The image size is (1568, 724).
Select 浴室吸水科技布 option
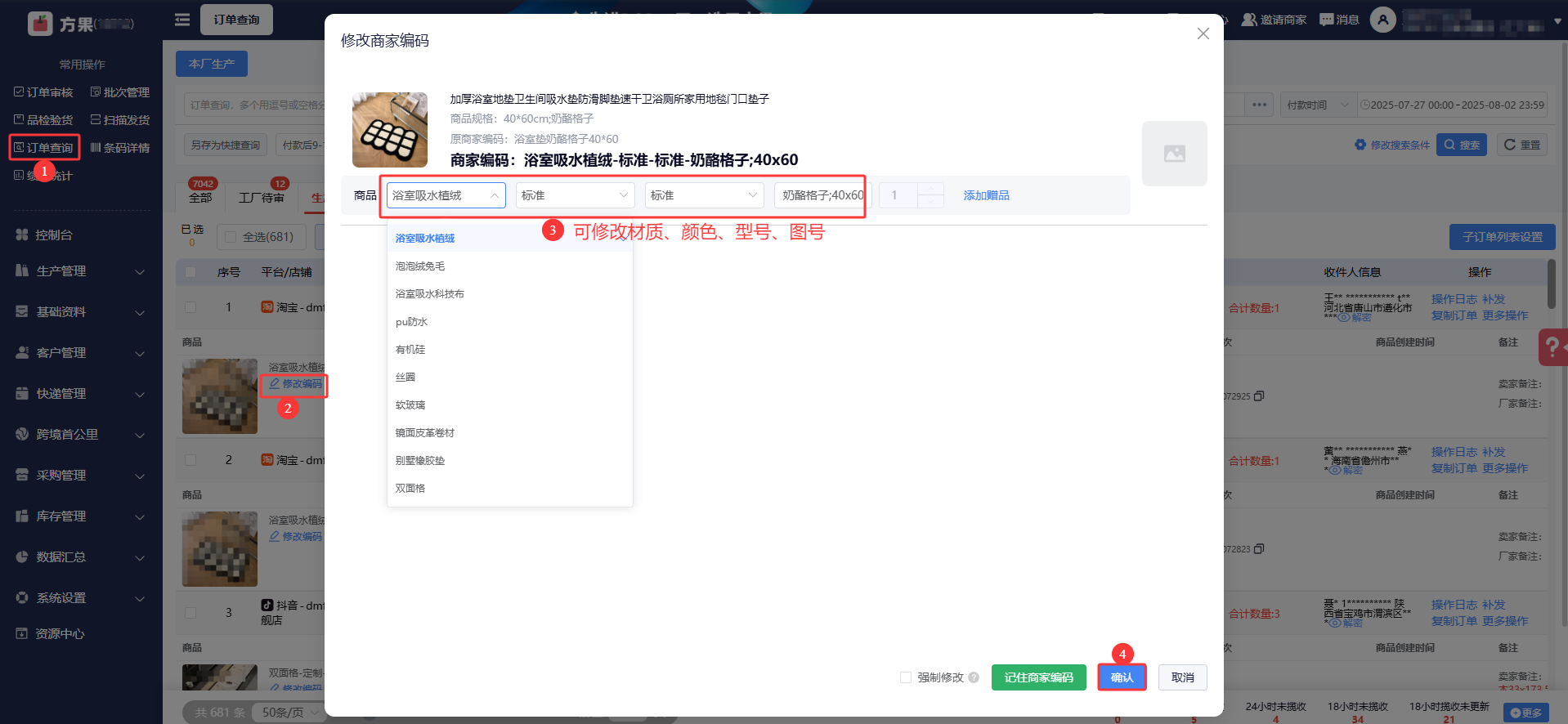pyautogui.click(x=510, y=294)
